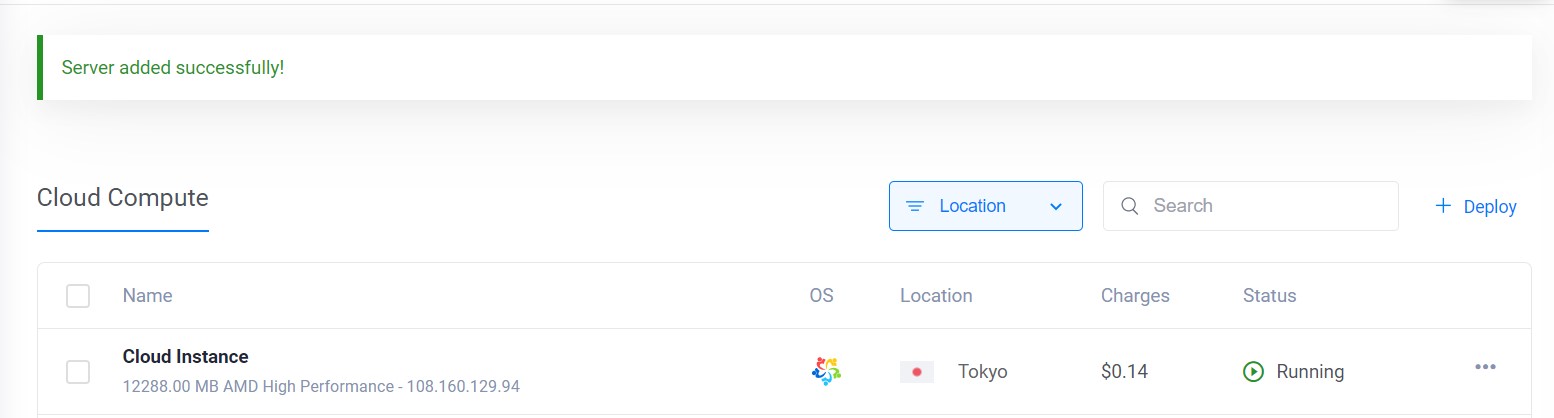
Task: Click the Charges column header
Action: [x=1135, y=296]
